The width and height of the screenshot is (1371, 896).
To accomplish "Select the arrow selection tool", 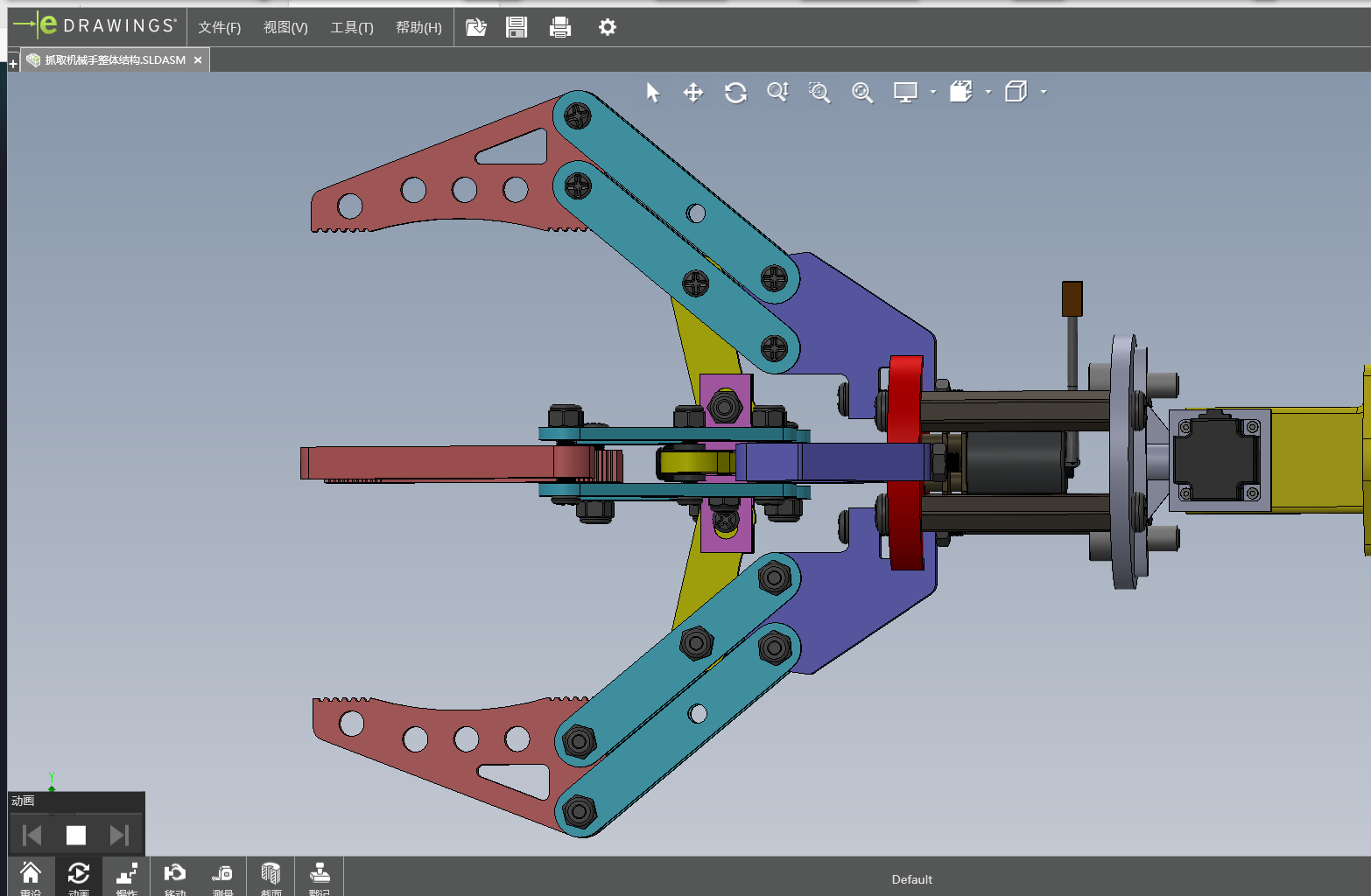I will point(653,92).
